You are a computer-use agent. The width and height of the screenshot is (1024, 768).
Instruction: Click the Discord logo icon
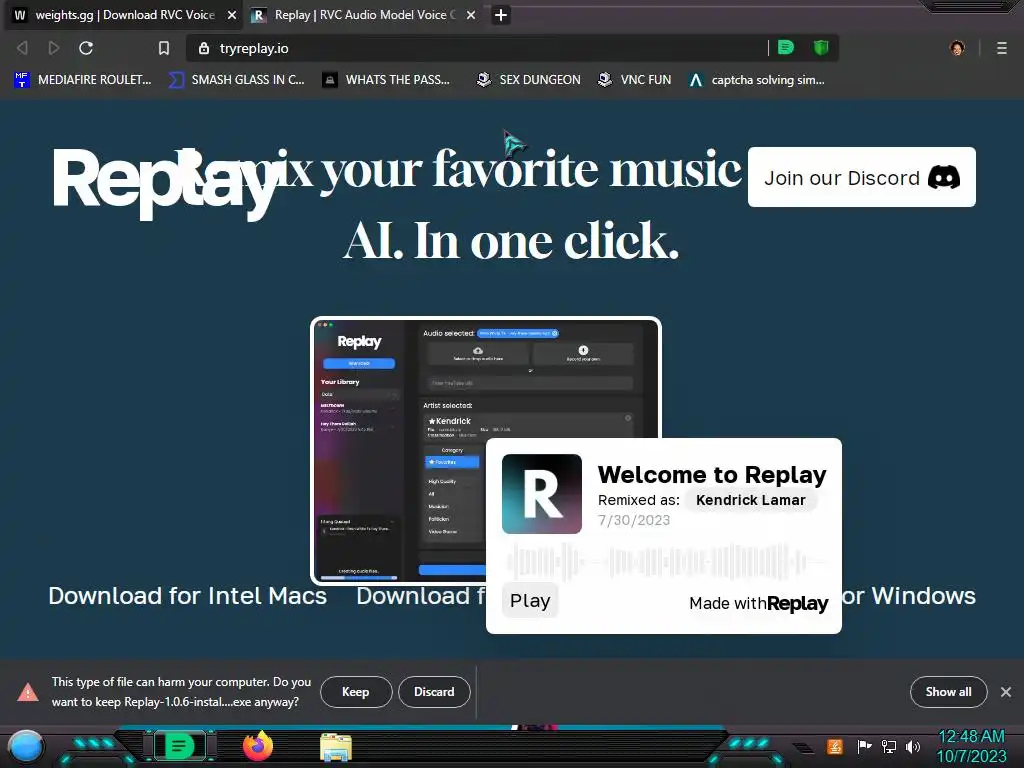pyautogui.click(x=944, y=178)
